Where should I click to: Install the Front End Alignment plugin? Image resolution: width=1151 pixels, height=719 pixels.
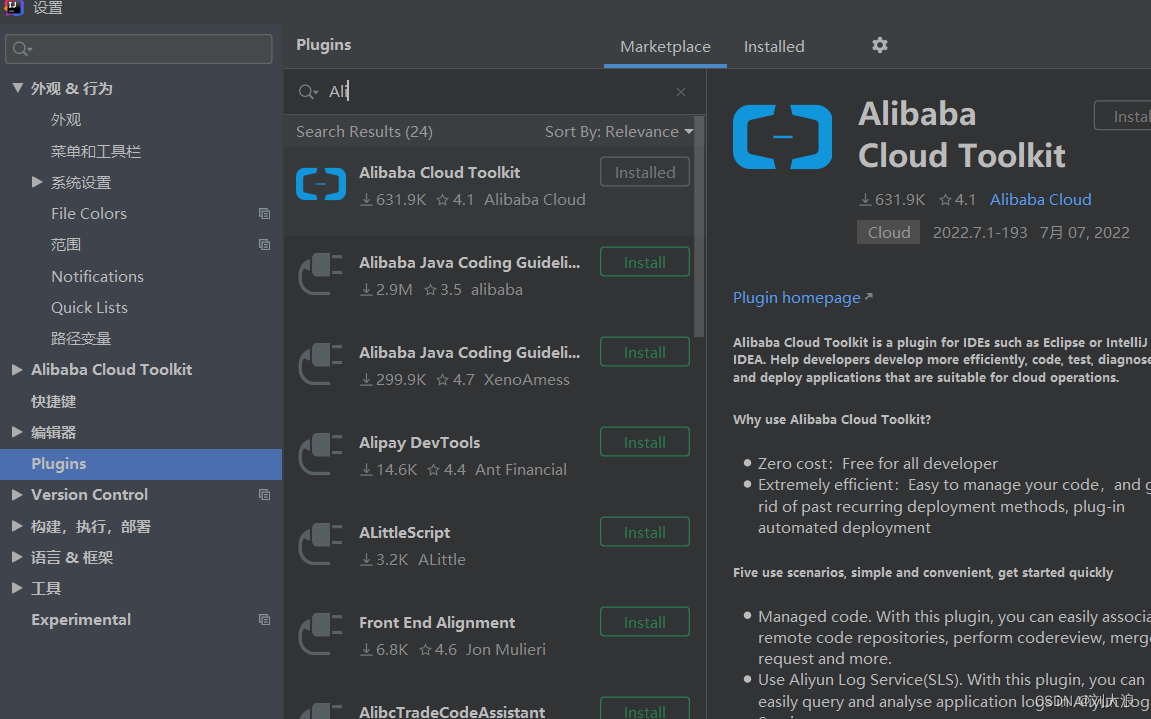tap(645, 622)
